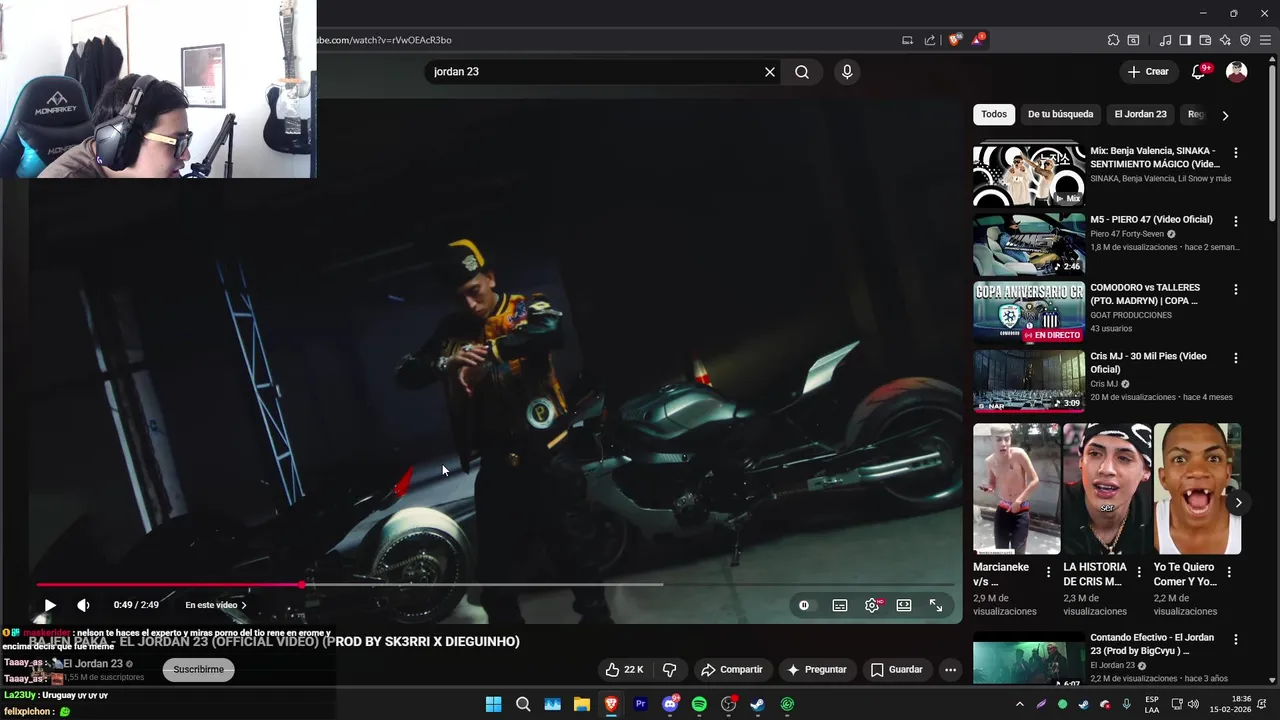
Task: Open Brave VPN shield icon
Action: pyautogui.click(x=1245, y=40)
